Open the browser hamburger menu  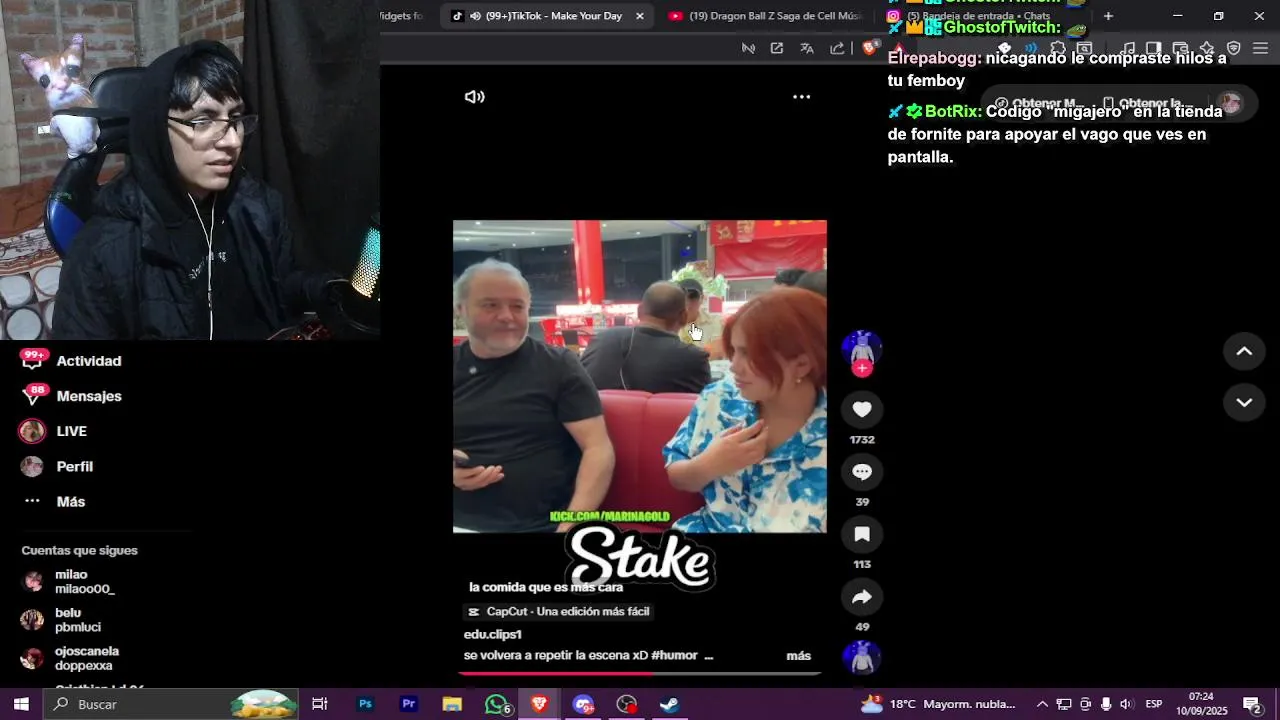(1260, 48)
